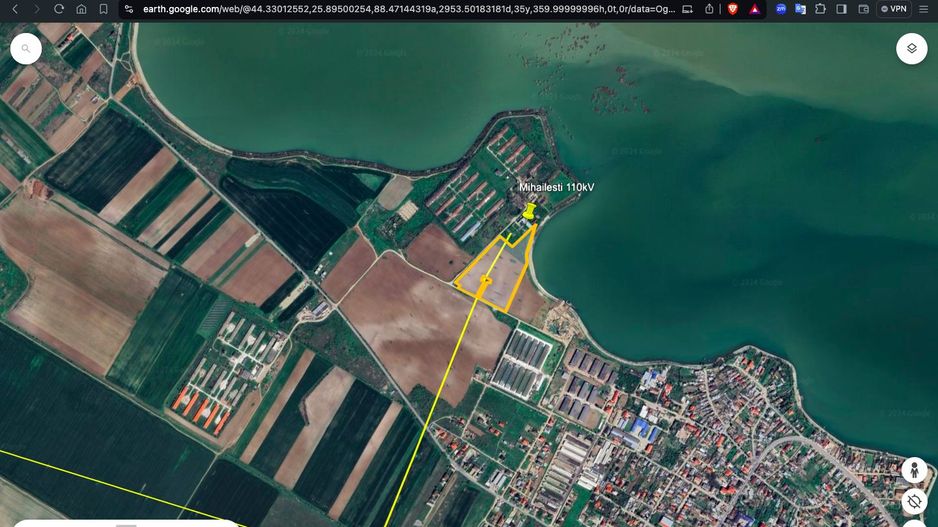This screenshot has width=938, height=527.
Task: Click the yellow line marker inside polygon
Action: point(486,279)
